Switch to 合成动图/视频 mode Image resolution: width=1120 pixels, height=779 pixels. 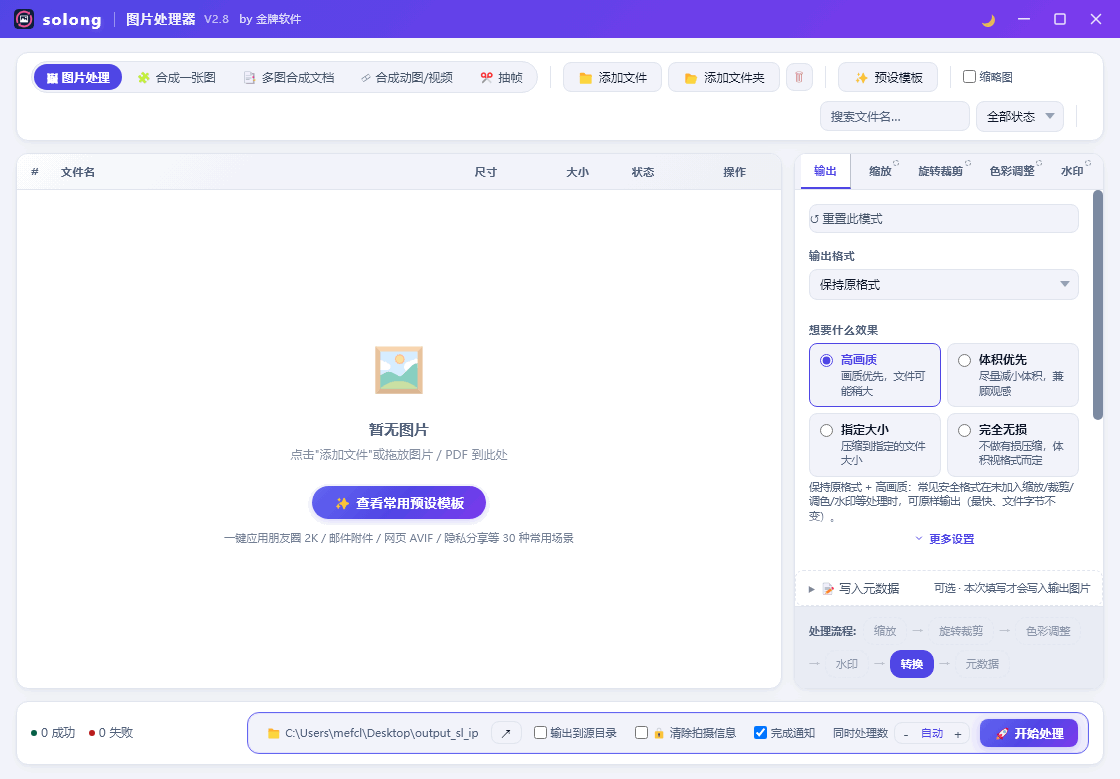coord(406,77)
